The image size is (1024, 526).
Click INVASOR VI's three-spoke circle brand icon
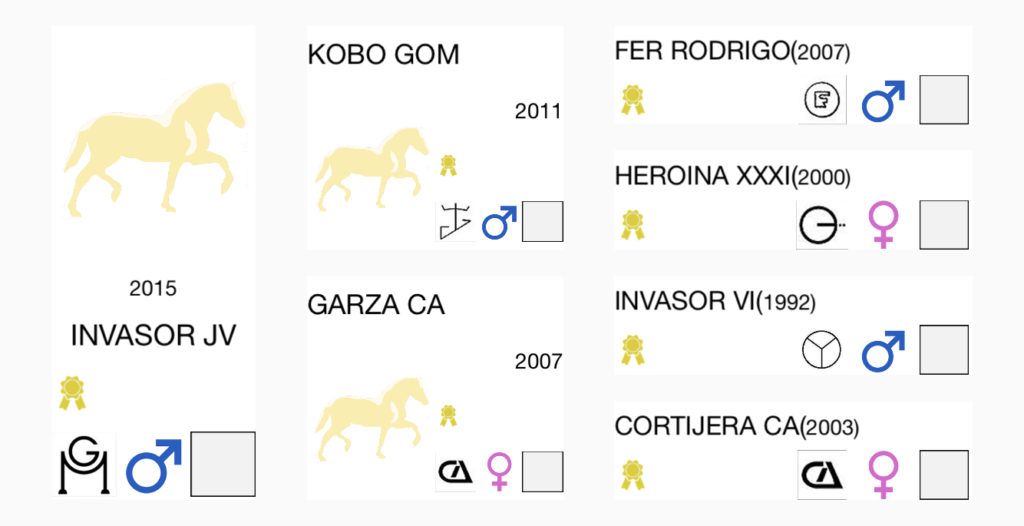pyautogui.click(x=822, y=350)
